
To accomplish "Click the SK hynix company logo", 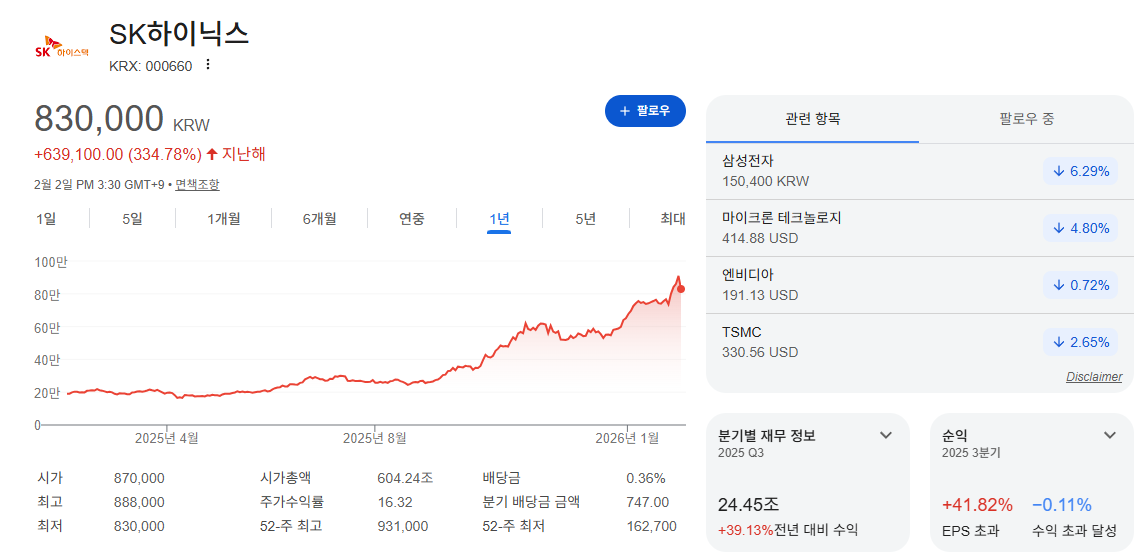I will coord(62,48).
